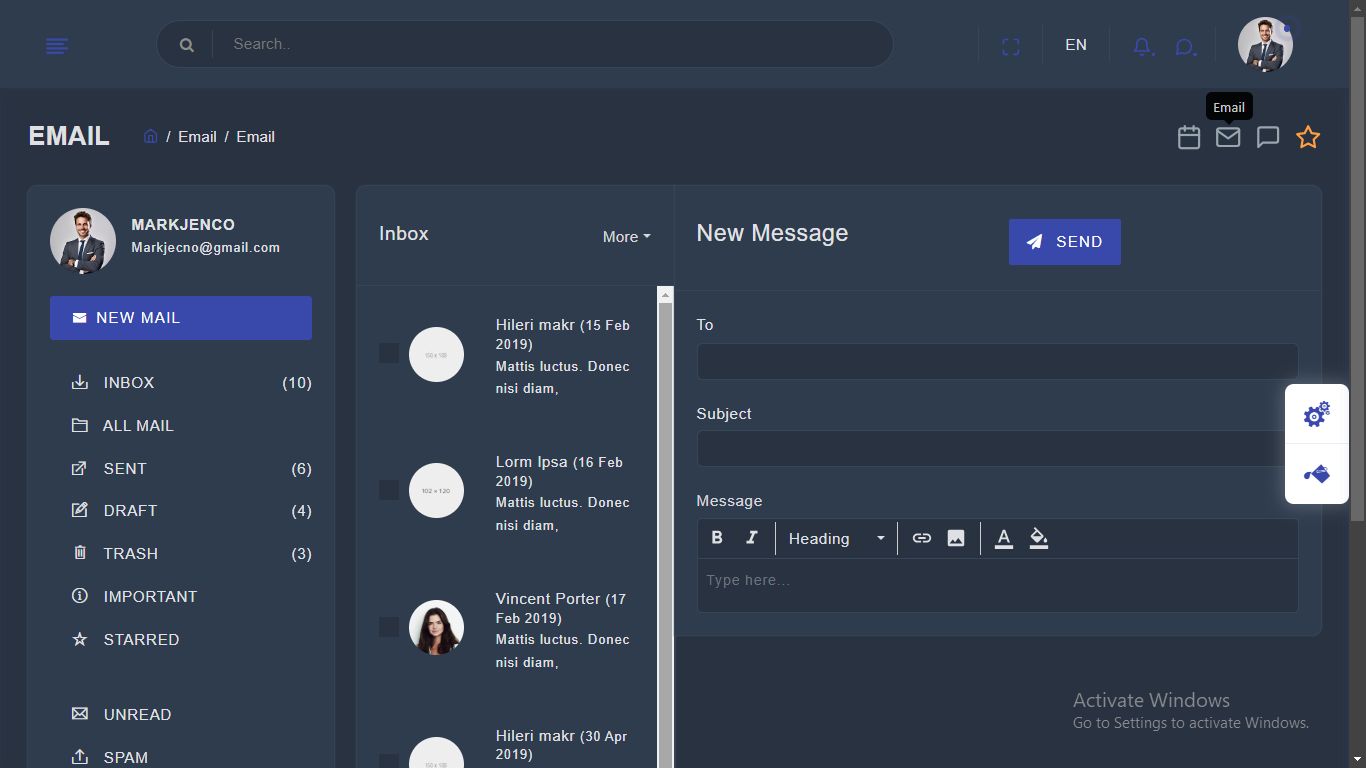Click the inbox list scrollbar up arrow
Image resolution: width=1366 pixels, height=768 pixels.
(665, 295)
